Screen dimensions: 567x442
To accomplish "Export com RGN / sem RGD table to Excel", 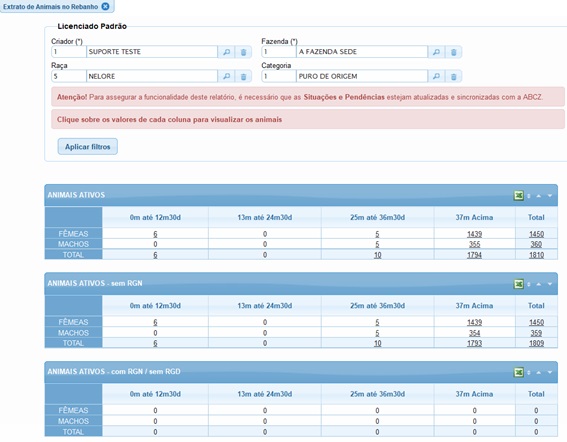I will 519,372.
